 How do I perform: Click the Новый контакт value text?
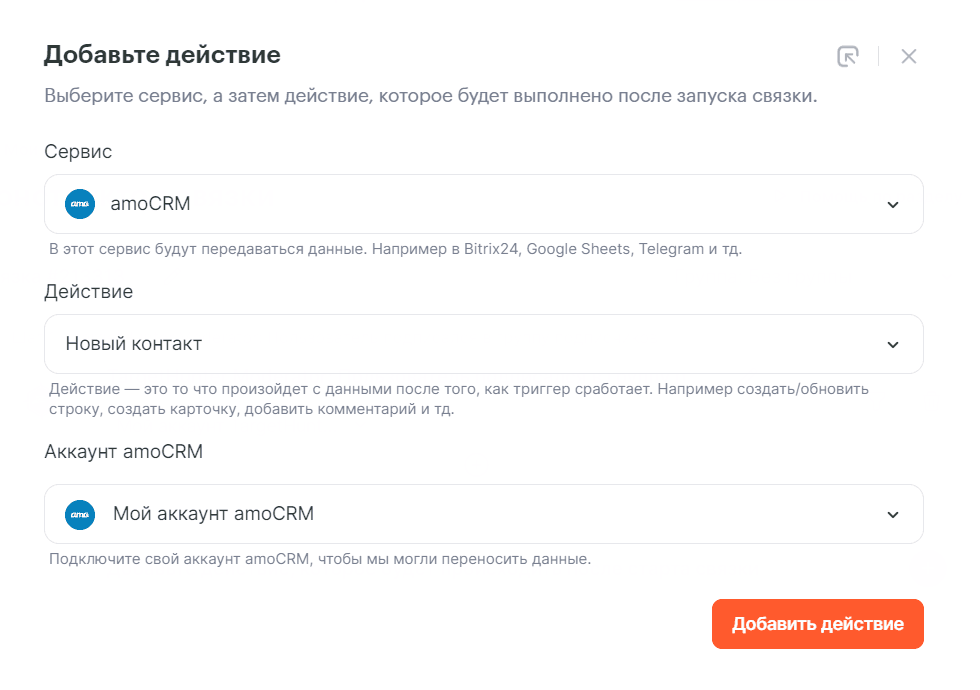tap(134, 344)
